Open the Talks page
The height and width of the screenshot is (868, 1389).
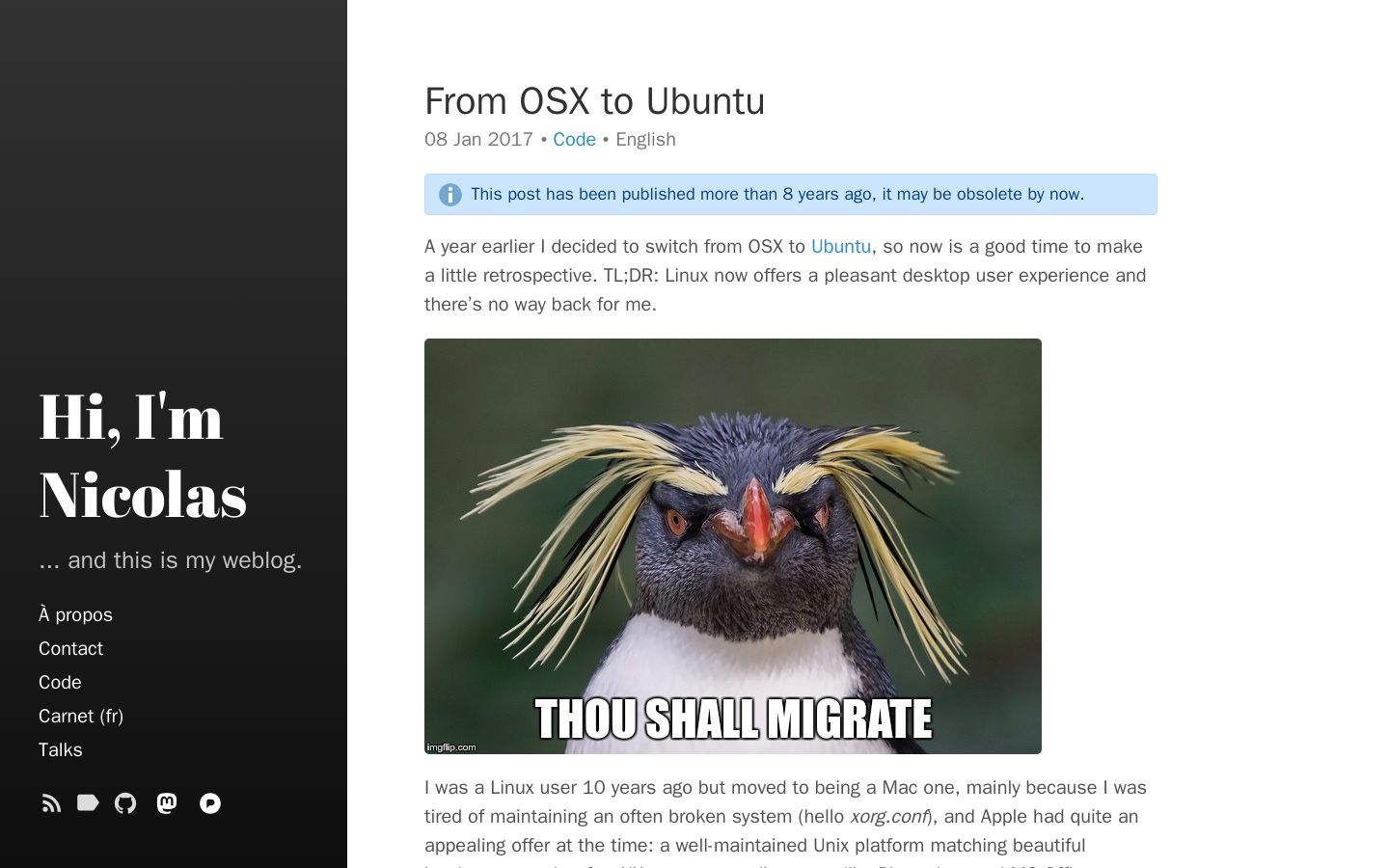point(60,749)
